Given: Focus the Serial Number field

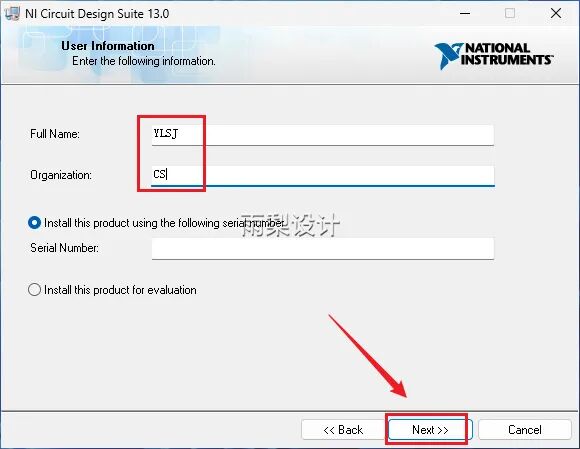Looking at the screenshot, I should [x=323, y=249].
